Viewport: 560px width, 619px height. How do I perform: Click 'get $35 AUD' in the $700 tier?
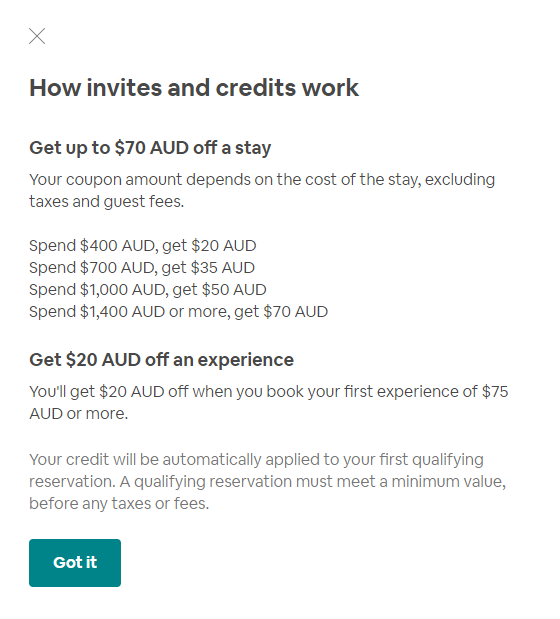pyautogui.click(x=208, y=268)
